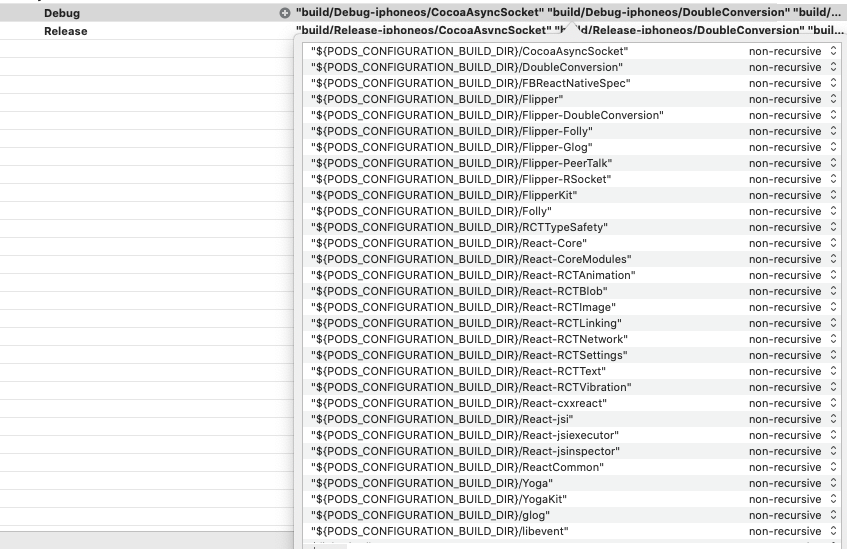
Task: Open recursive stepper for Flipper-RSocket path
Action: point(833,179)
